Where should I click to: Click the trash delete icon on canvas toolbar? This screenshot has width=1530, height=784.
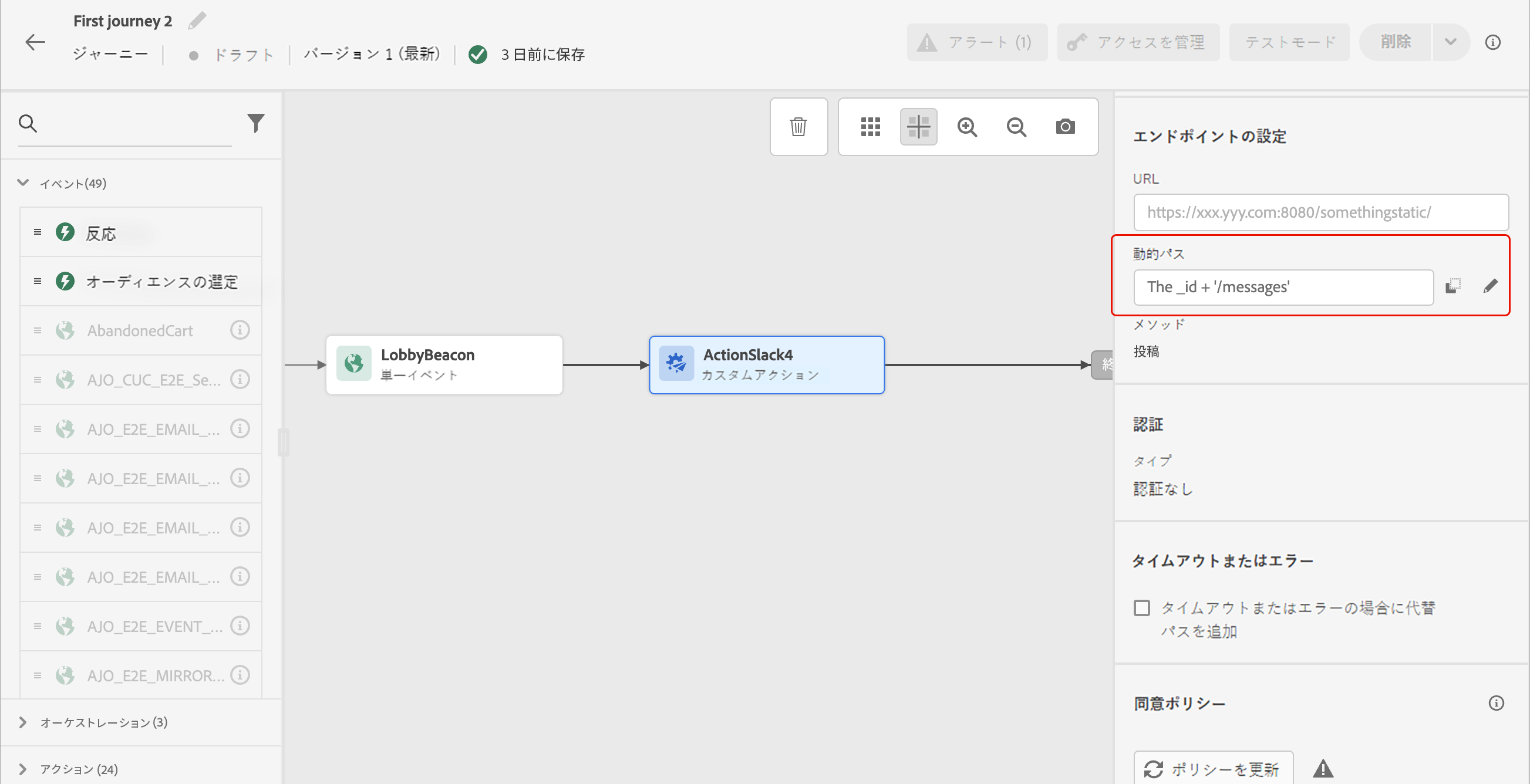pos(798,126)
